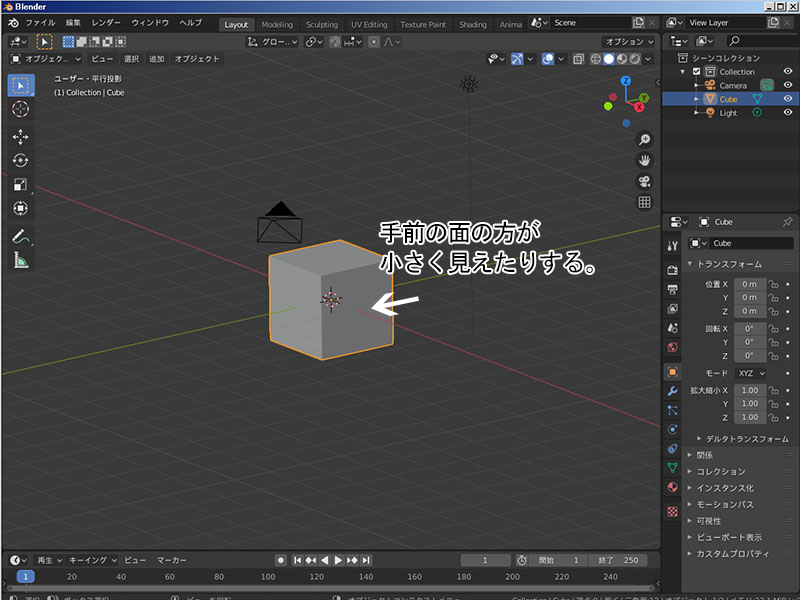
Task: Toggle proportional editing button
Action: click(374, 42)
